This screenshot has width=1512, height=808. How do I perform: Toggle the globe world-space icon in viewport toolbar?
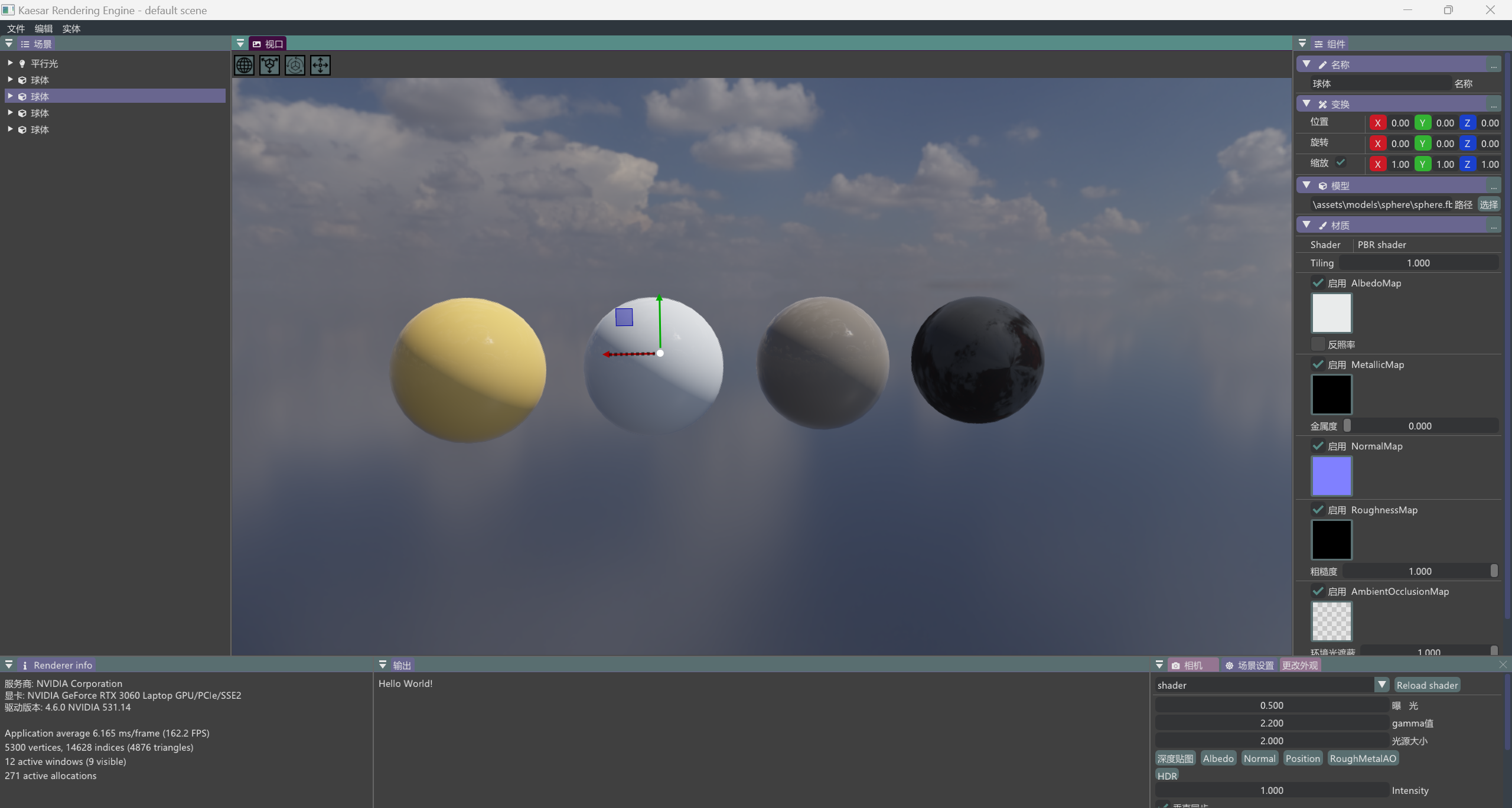coord(244,65)
